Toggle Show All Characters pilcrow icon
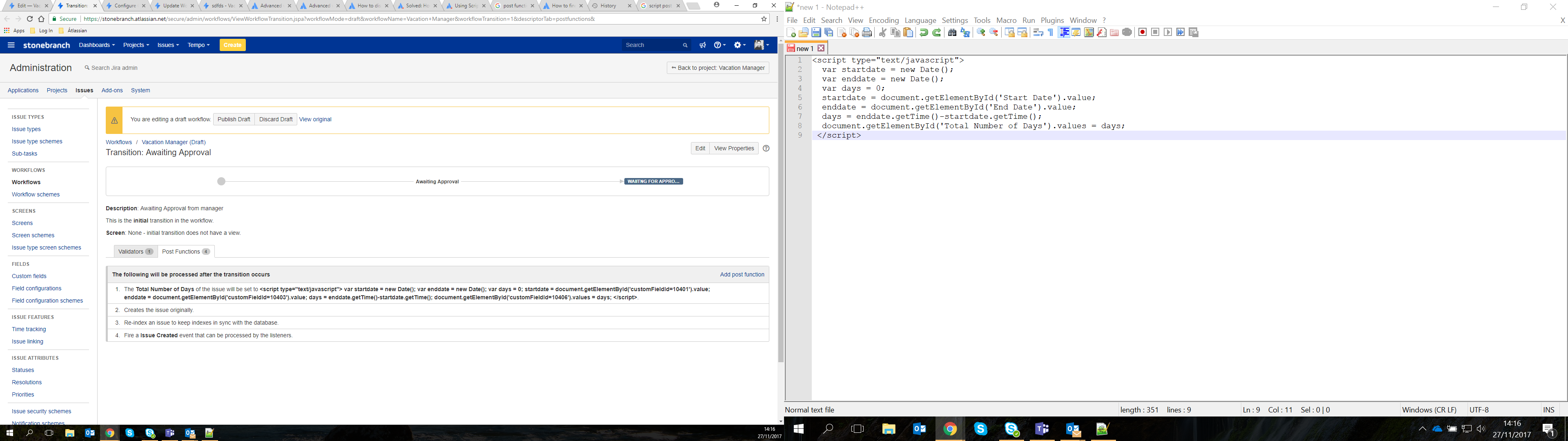1568x441 pixels. tap(1051, 32)
